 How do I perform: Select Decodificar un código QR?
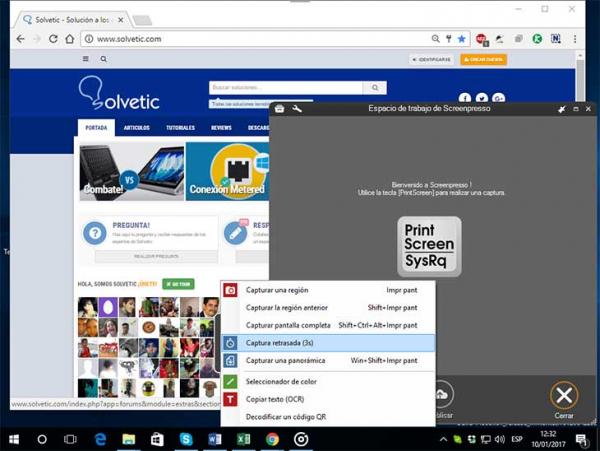coord(328,417)
